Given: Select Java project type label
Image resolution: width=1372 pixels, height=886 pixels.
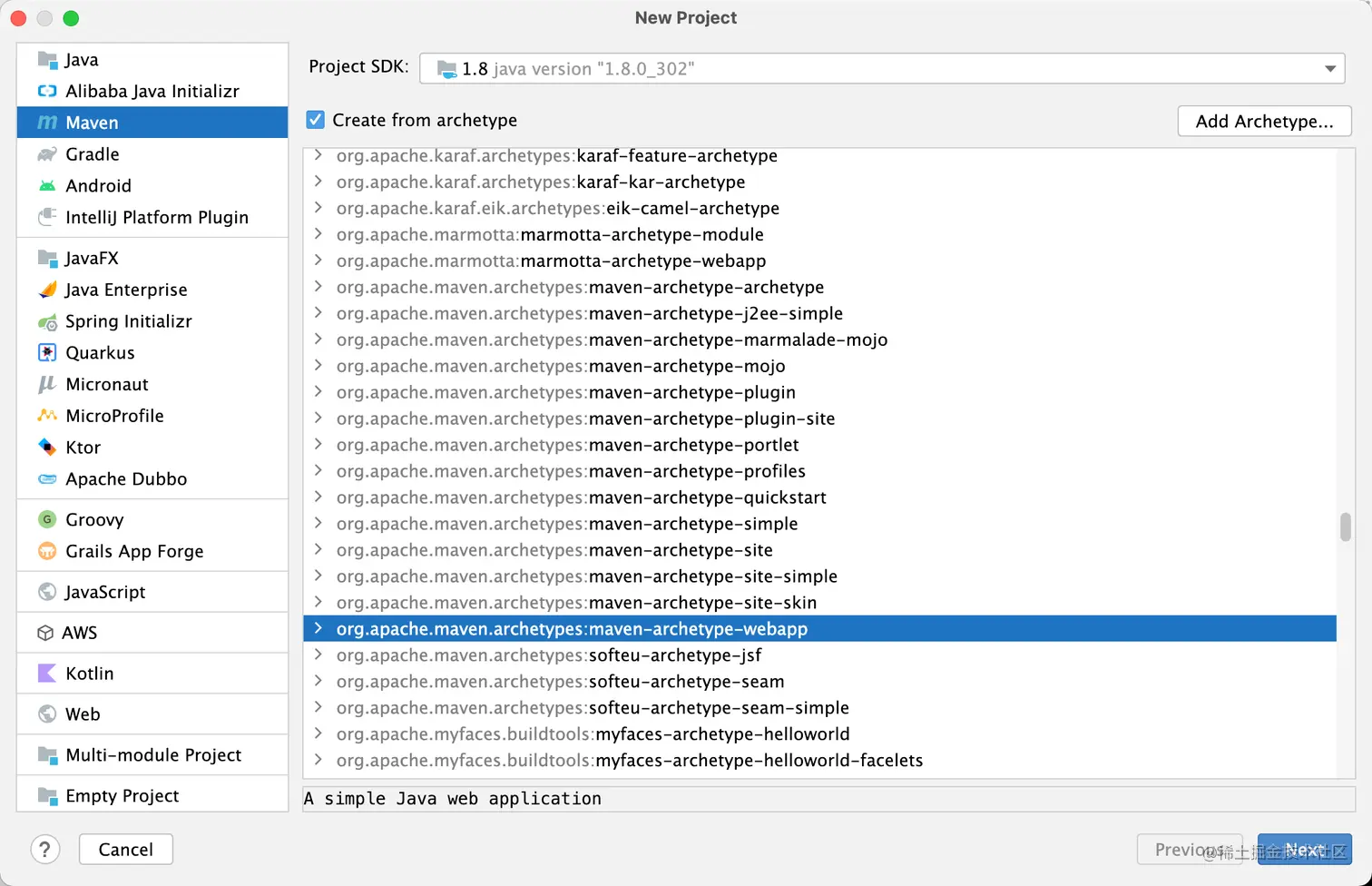Looking at the screenshot, I should [82, 60].
